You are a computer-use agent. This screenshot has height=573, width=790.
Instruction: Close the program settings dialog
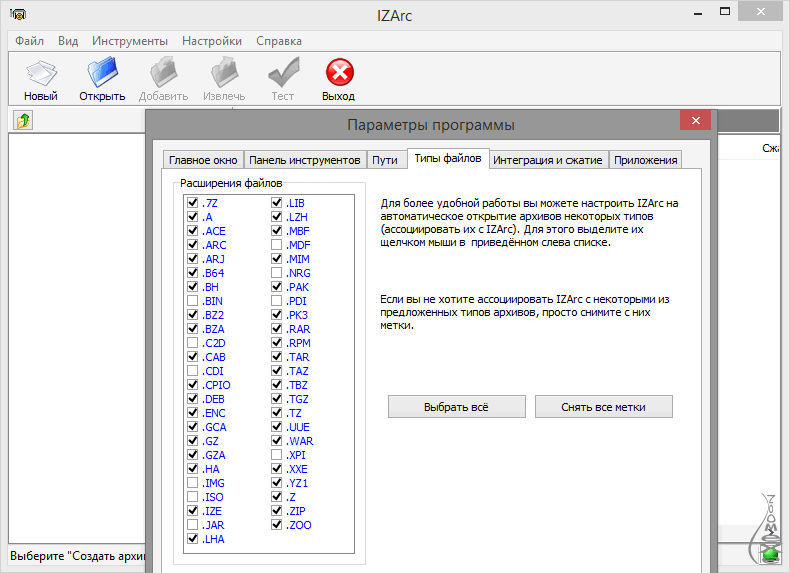tap(695, 120)
